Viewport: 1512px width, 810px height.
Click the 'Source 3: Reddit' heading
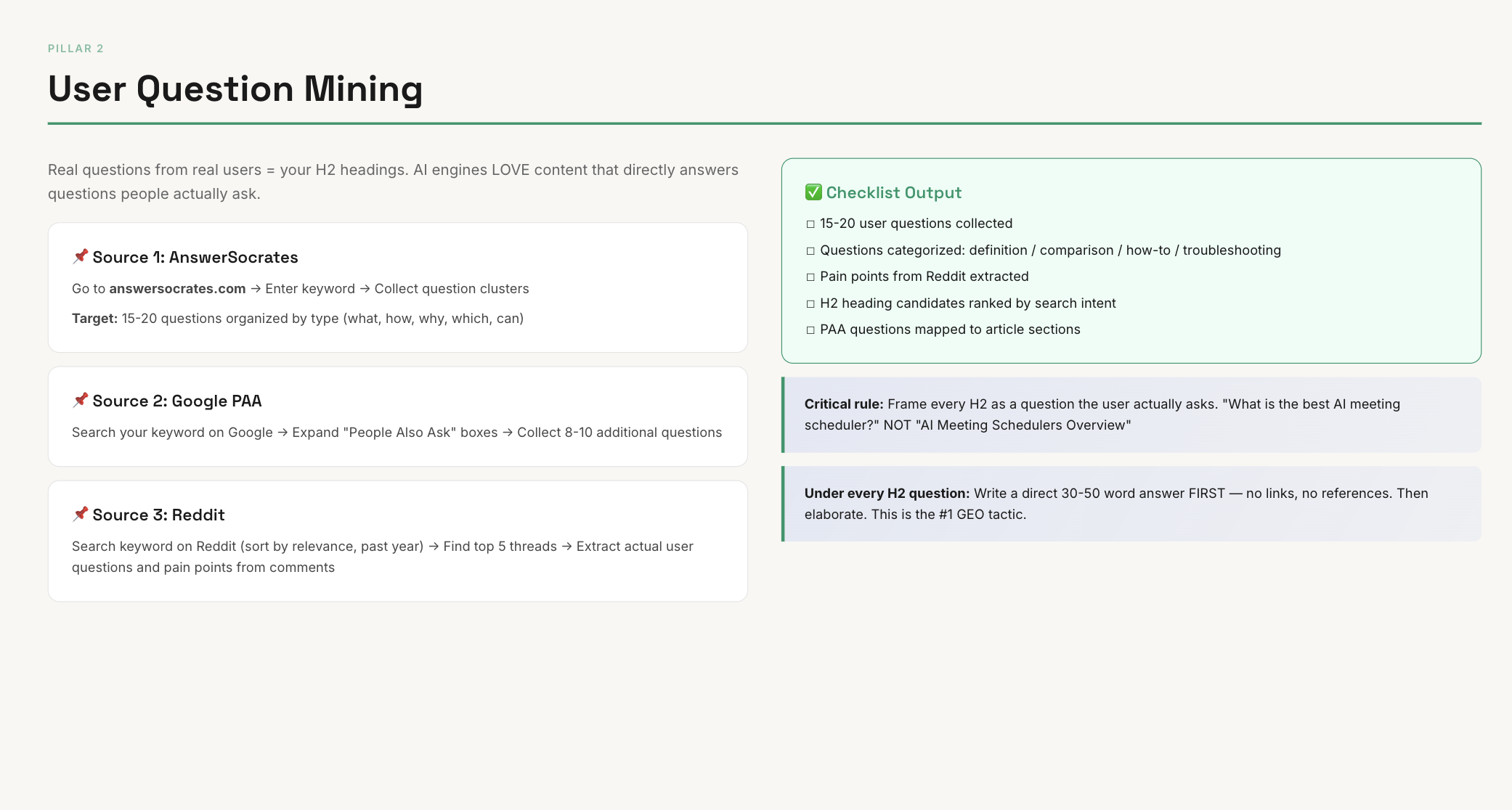(158, 515)
